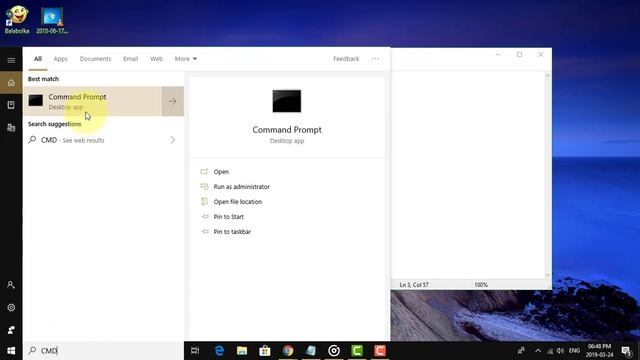
Task: Select the 2019-06-17 desktop file icon
Action: 52,19
